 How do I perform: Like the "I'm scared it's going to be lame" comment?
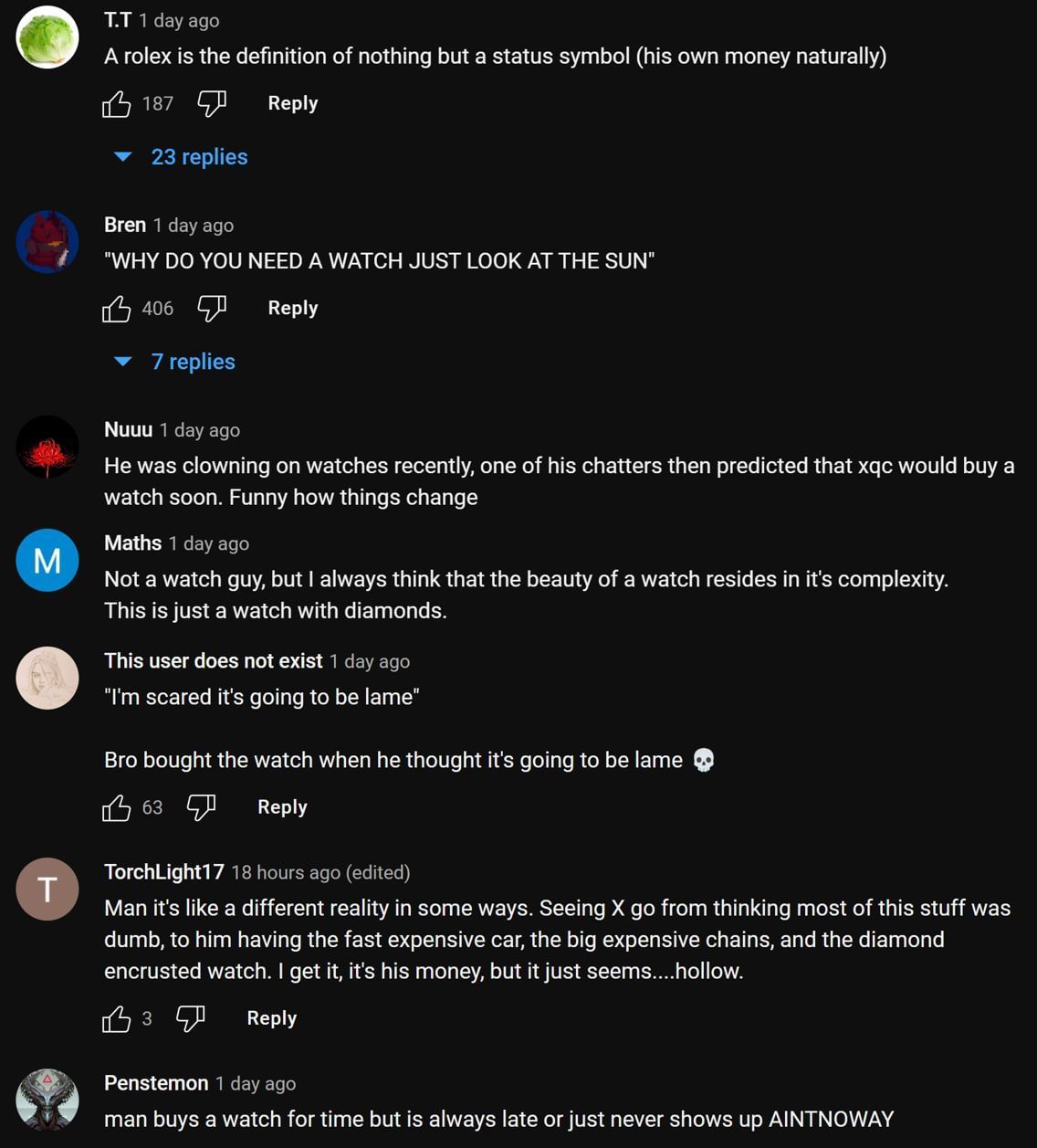[117, 807]
